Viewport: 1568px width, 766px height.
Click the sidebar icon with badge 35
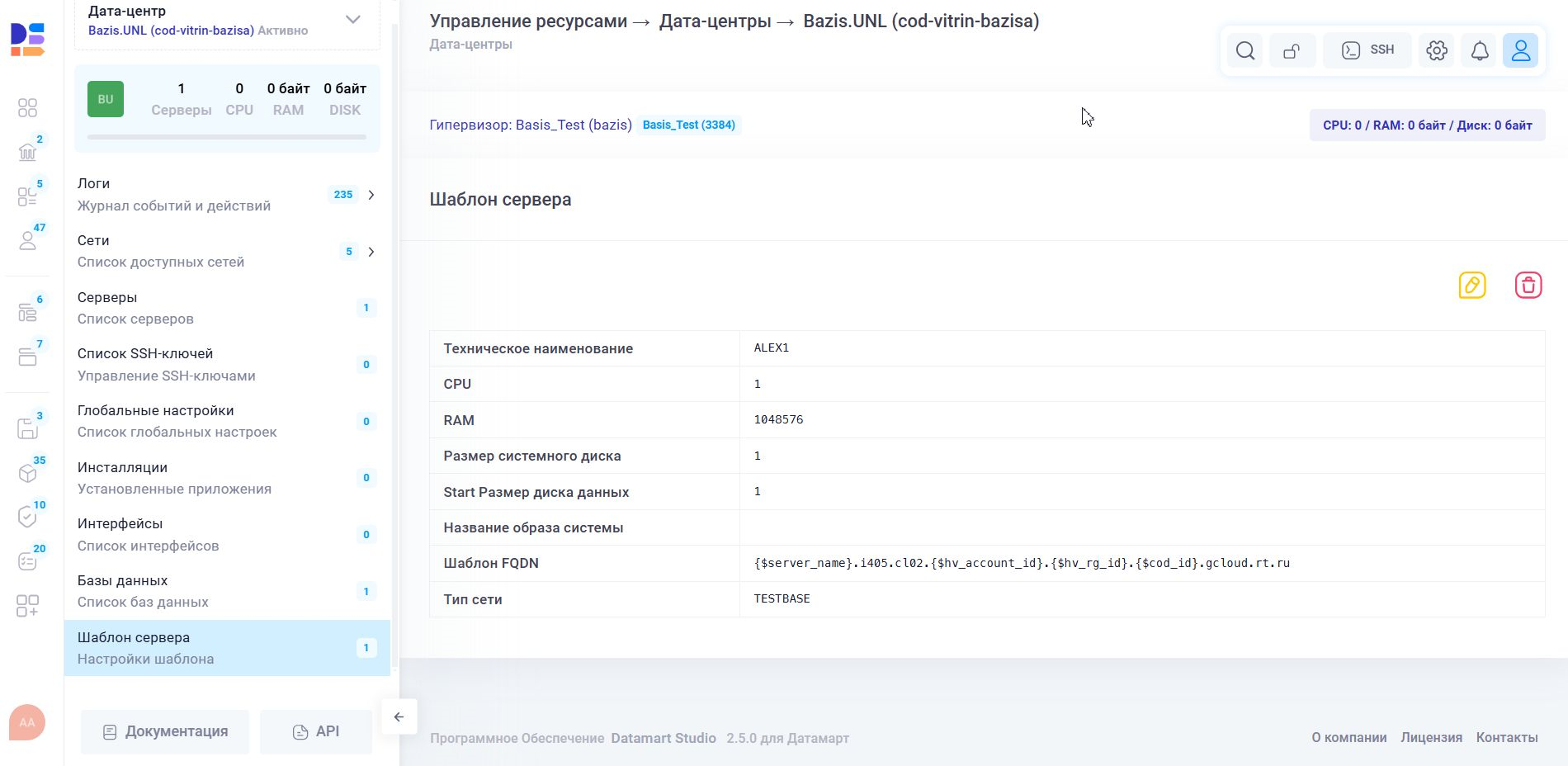[28, 472]
